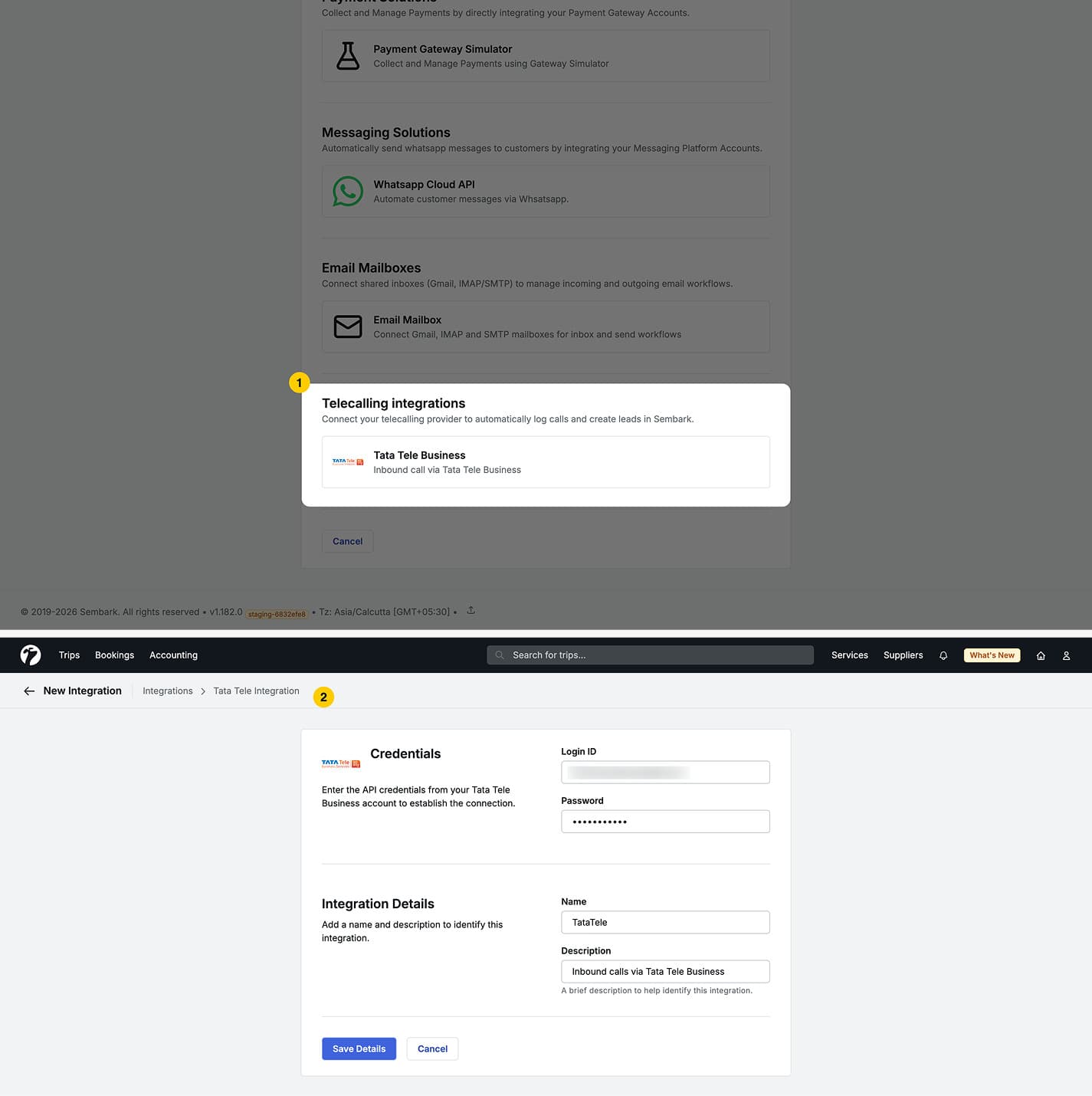1092x1096 pixels.
Task: Click the Email Mailboxes heading
Action: [371, 267]
